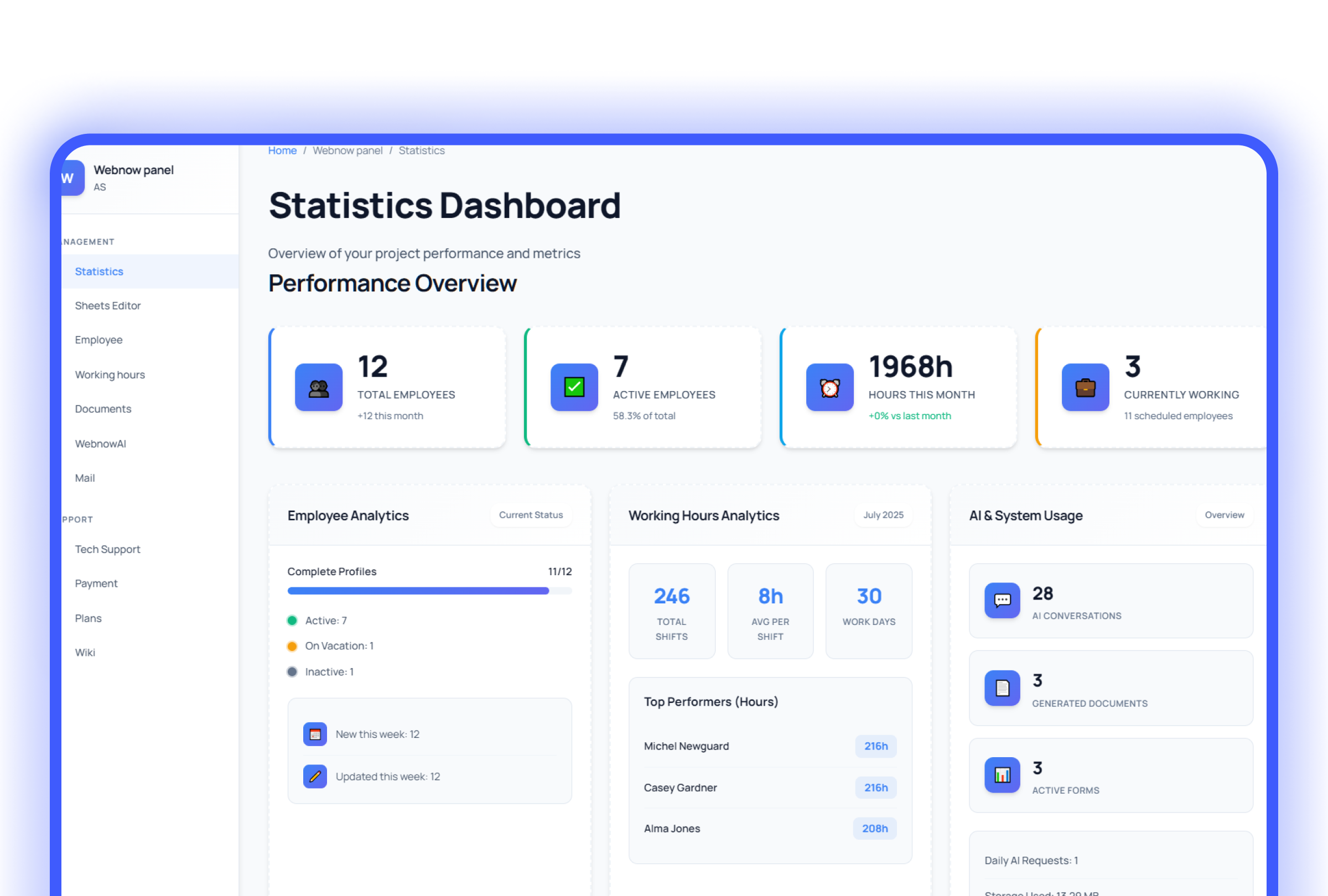Click the orange On Vacation status dot
The image size is (1328, 896).
(x=292, y=647)
